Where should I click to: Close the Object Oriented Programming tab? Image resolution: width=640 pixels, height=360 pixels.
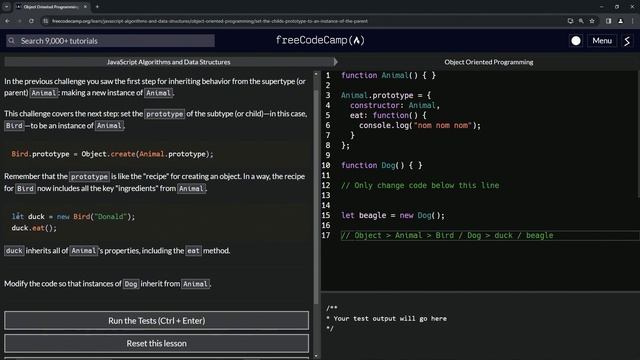pyautogui.click(x=85, y=7)
